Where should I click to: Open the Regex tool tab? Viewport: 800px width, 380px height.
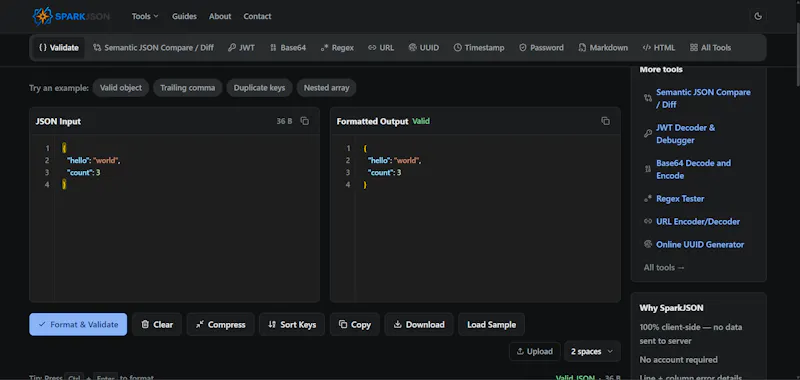click(337, 48)
